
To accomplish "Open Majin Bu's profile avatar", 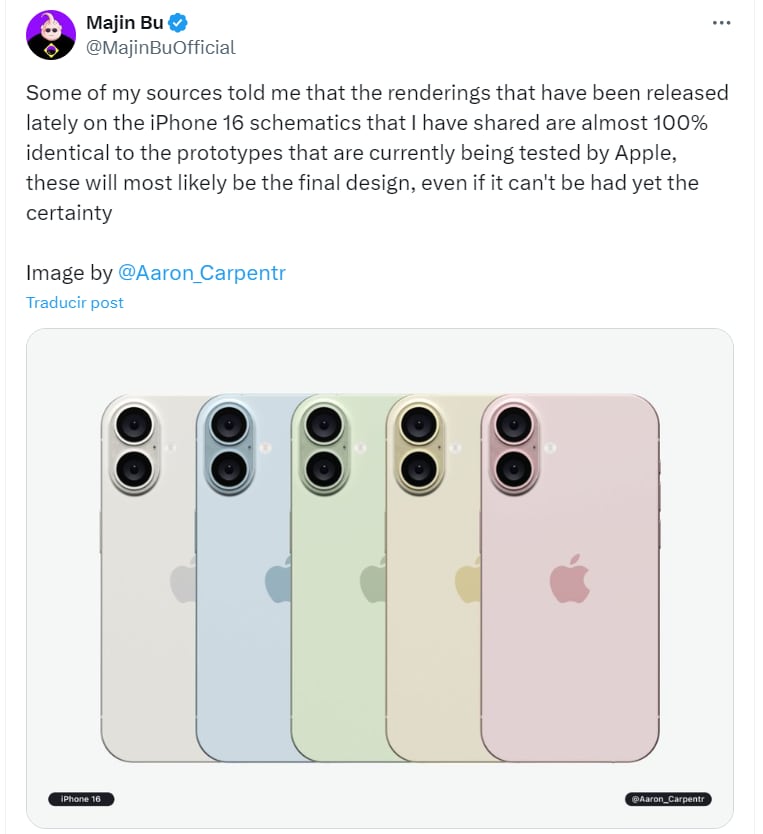I will point(51,34).
